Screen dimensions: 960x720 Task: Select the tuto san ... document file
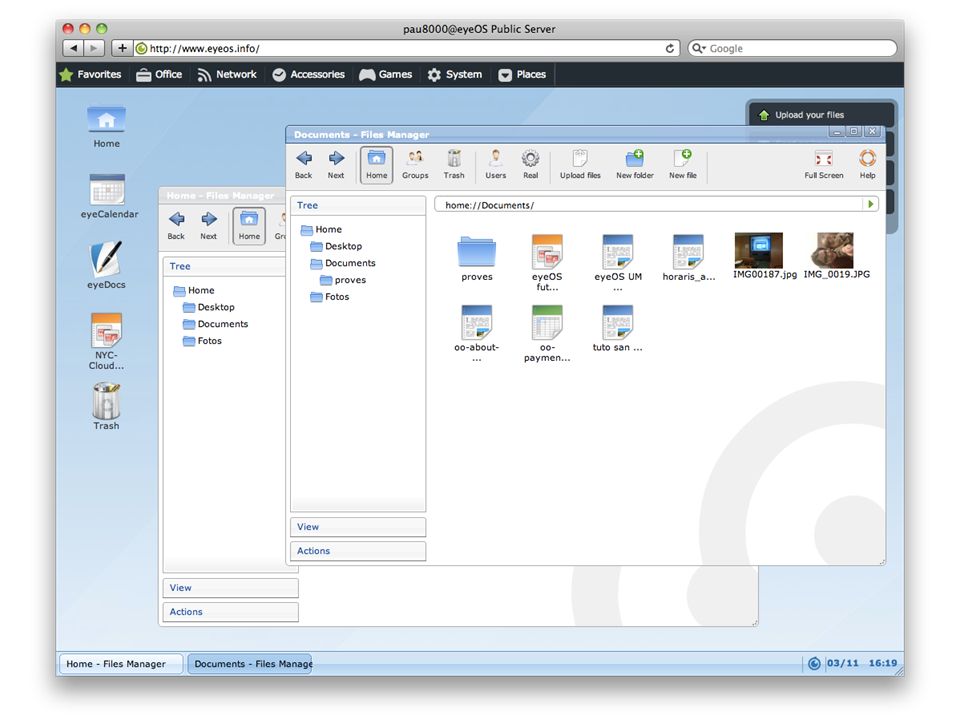coord(618,329)
